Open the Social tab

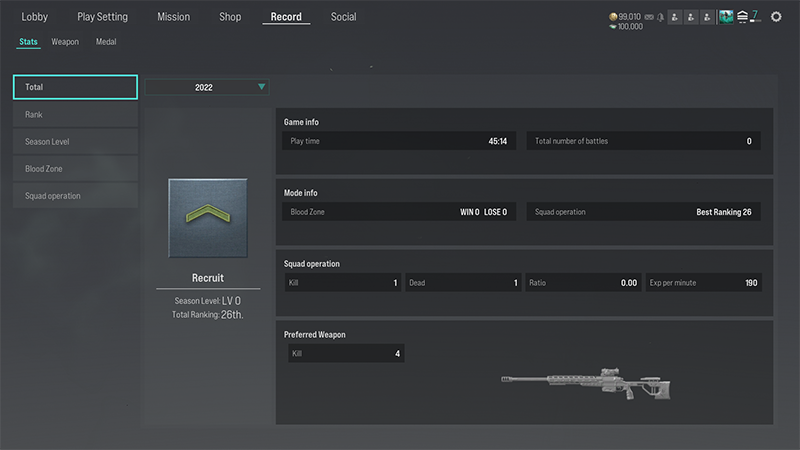click(x=343, y=17)
